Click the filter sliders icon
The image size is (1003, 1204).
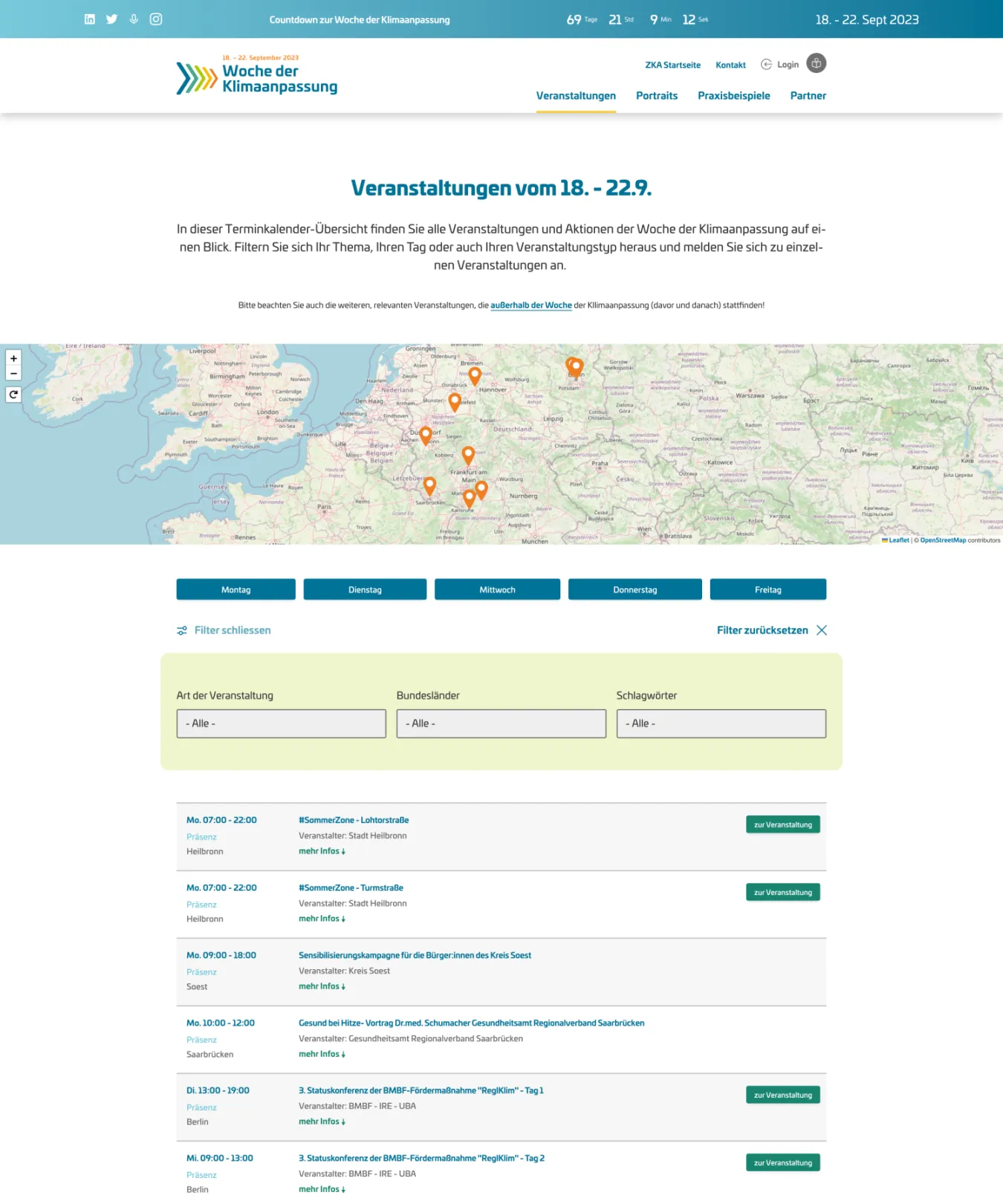point(182,630)
